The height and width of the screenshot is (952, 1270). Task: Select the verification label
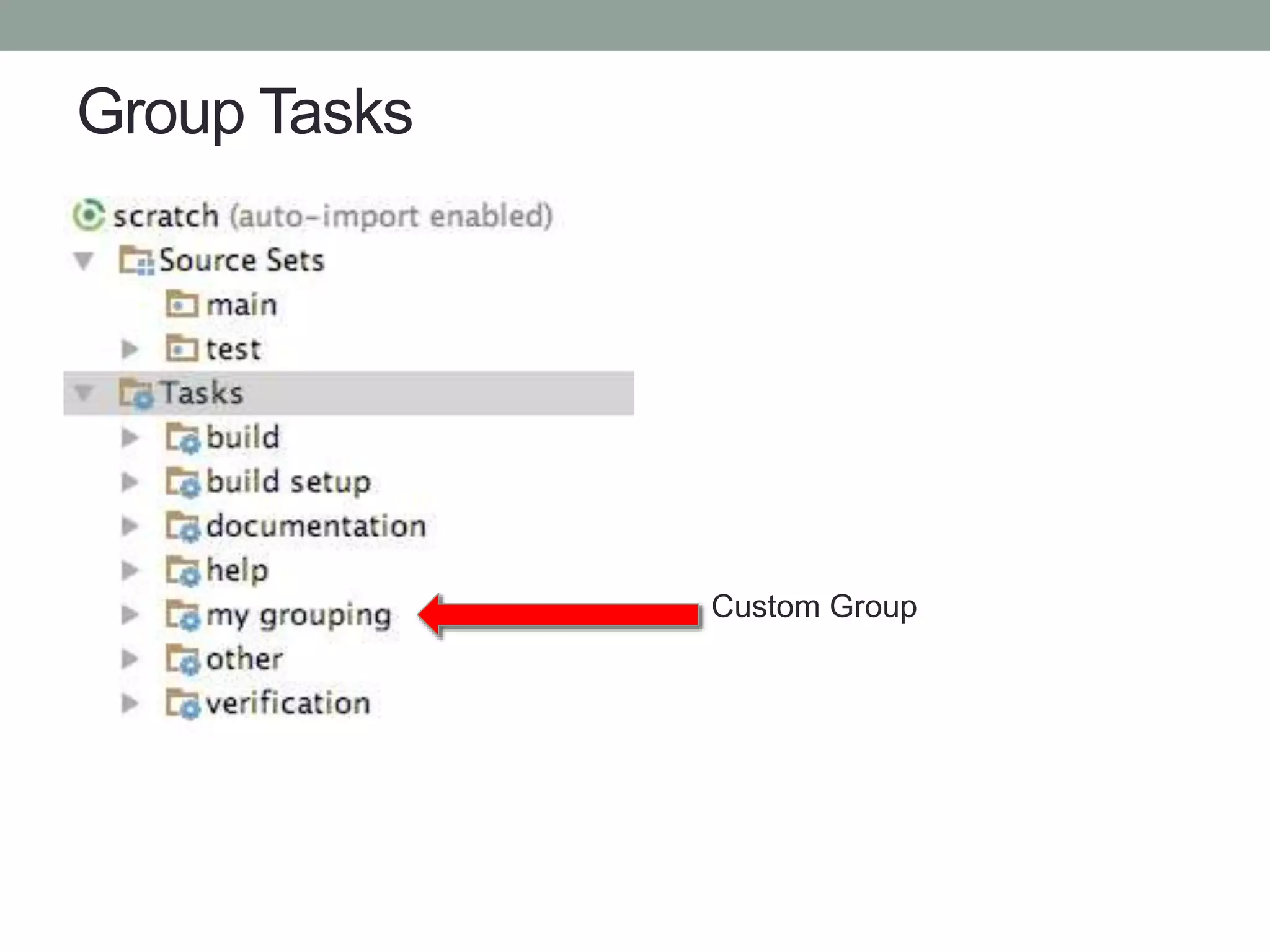tap(288, 703)
